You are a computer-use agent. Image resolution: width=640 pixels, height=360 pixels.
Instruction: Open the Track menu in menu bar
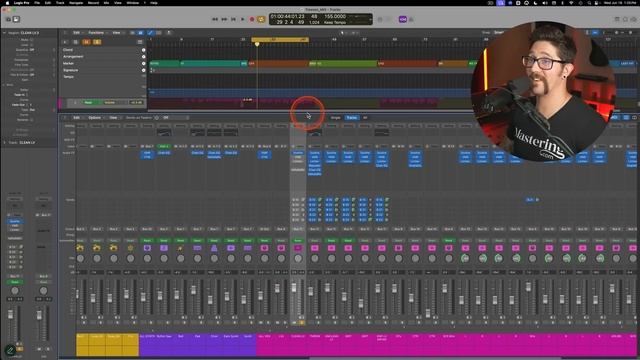60,2
